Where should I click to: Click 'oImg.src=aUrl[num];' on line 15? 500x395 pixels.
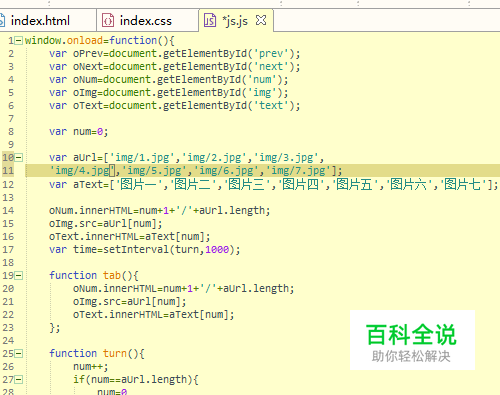pos(106,223)
